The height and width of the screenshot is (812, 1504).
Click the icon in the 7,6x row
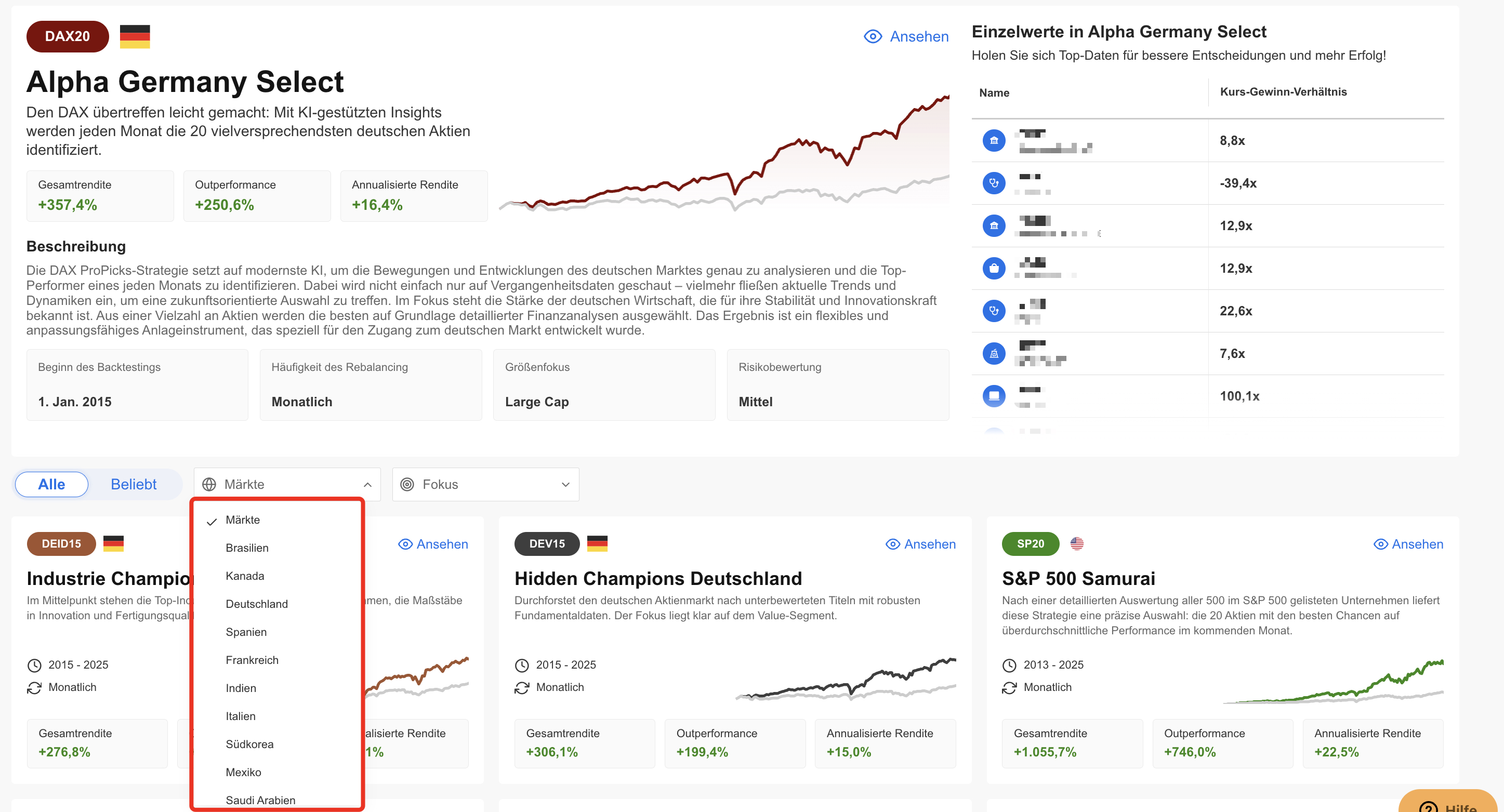(x=994, y=354)
